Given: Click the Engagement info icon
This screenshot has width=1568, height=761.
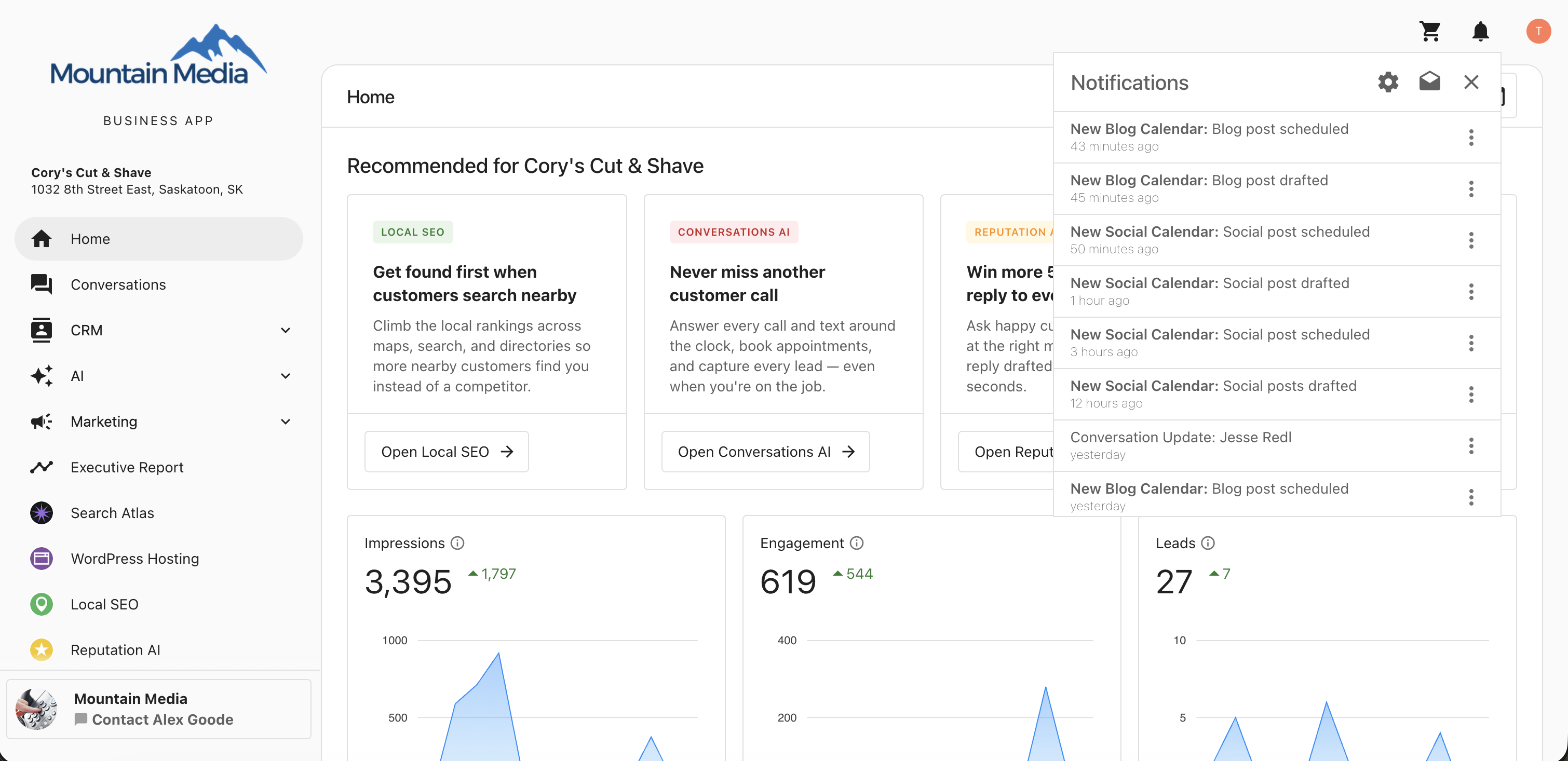Looking at the screenshot, I should [x=857, y=542].
